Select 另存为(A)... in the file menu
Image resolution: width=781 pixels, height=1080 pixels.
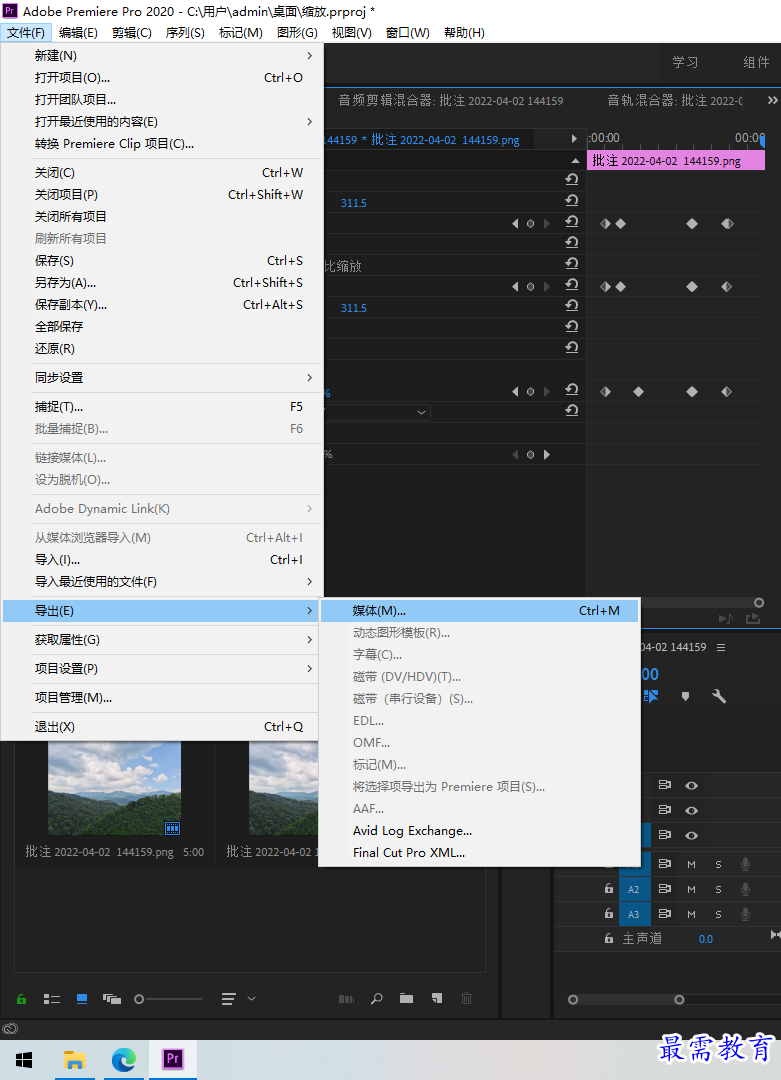pyautogui.click(x=163, y=282)
